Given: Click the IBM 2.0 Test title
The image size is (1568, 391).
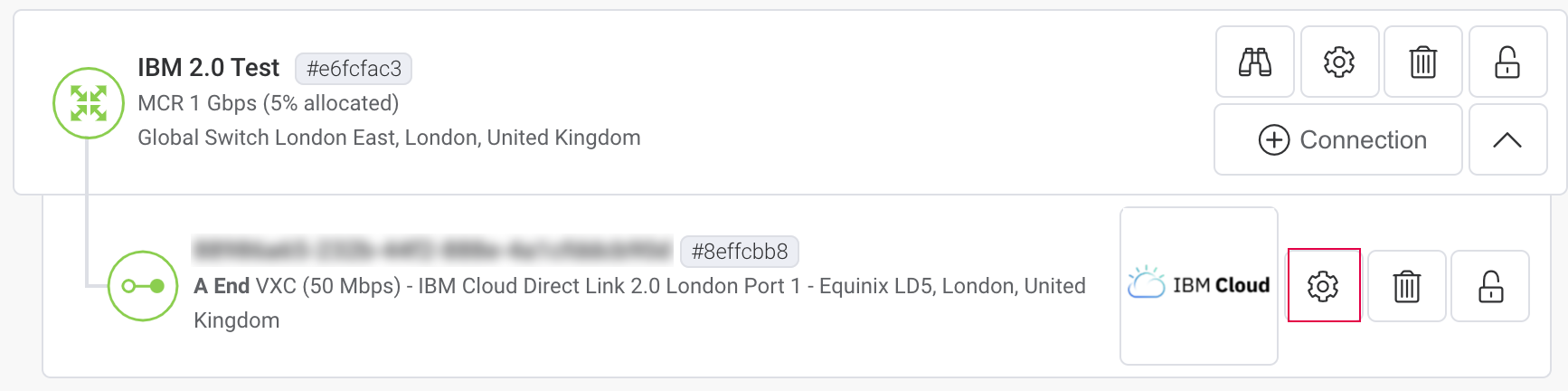Looking at the screenshot, I should (209, 68).
